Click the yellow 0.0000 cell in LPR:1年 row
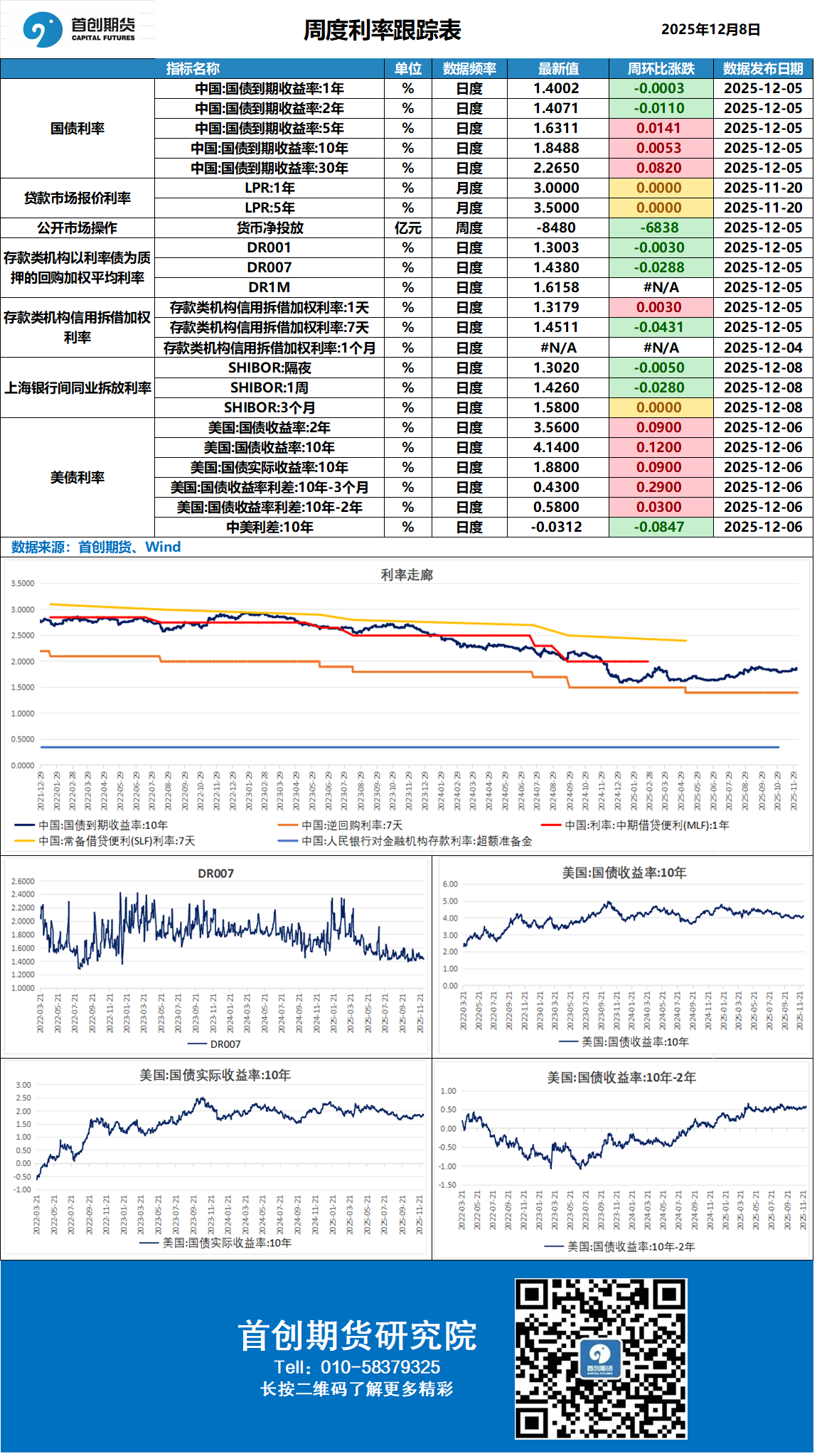 659,188
